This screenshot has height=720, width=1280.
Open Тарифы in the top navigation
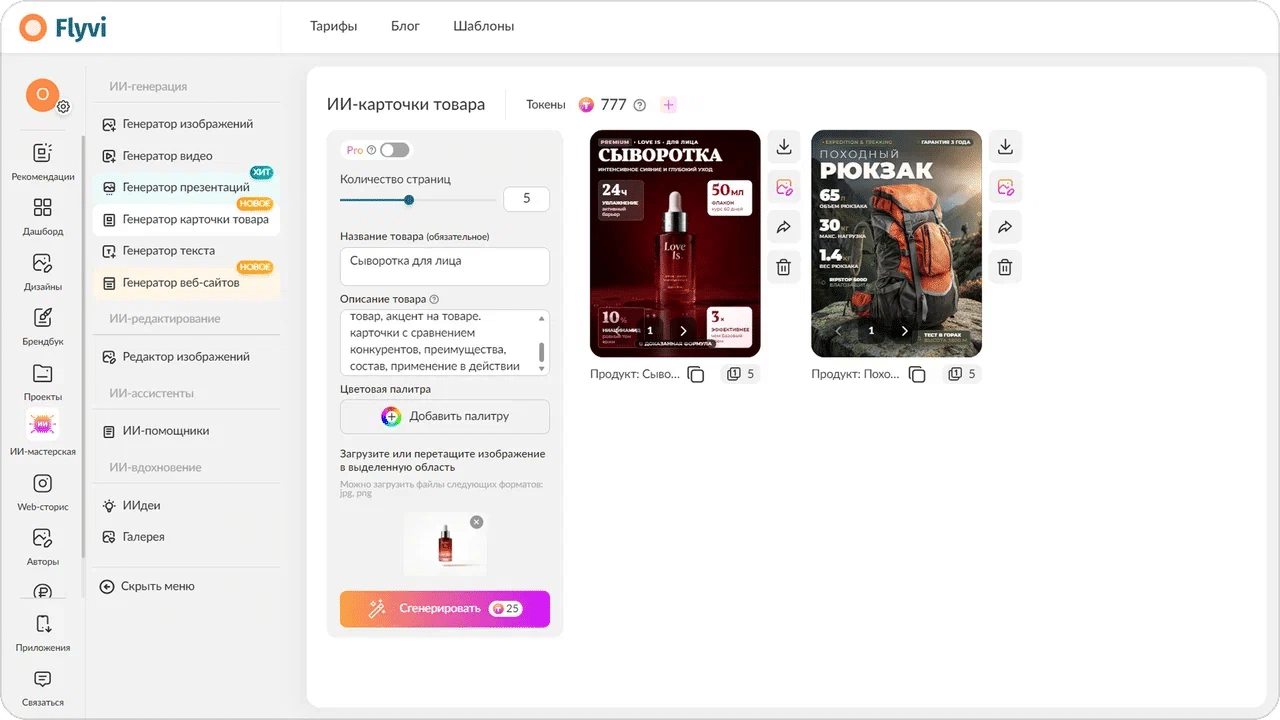(333, 26)
